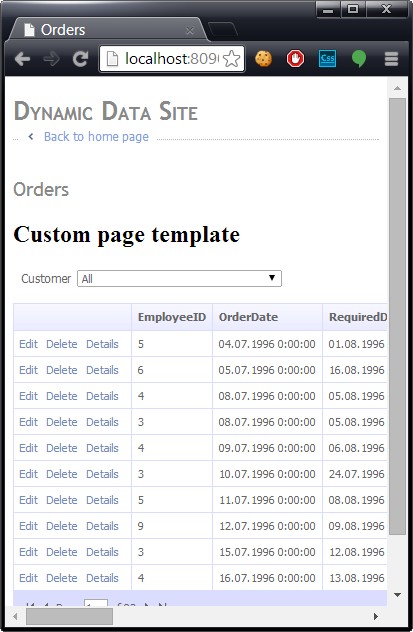The height and width of the screenshot is (632, 413).
Task: View Details of the 10.07.1996 order
Action: coord(102,474)
